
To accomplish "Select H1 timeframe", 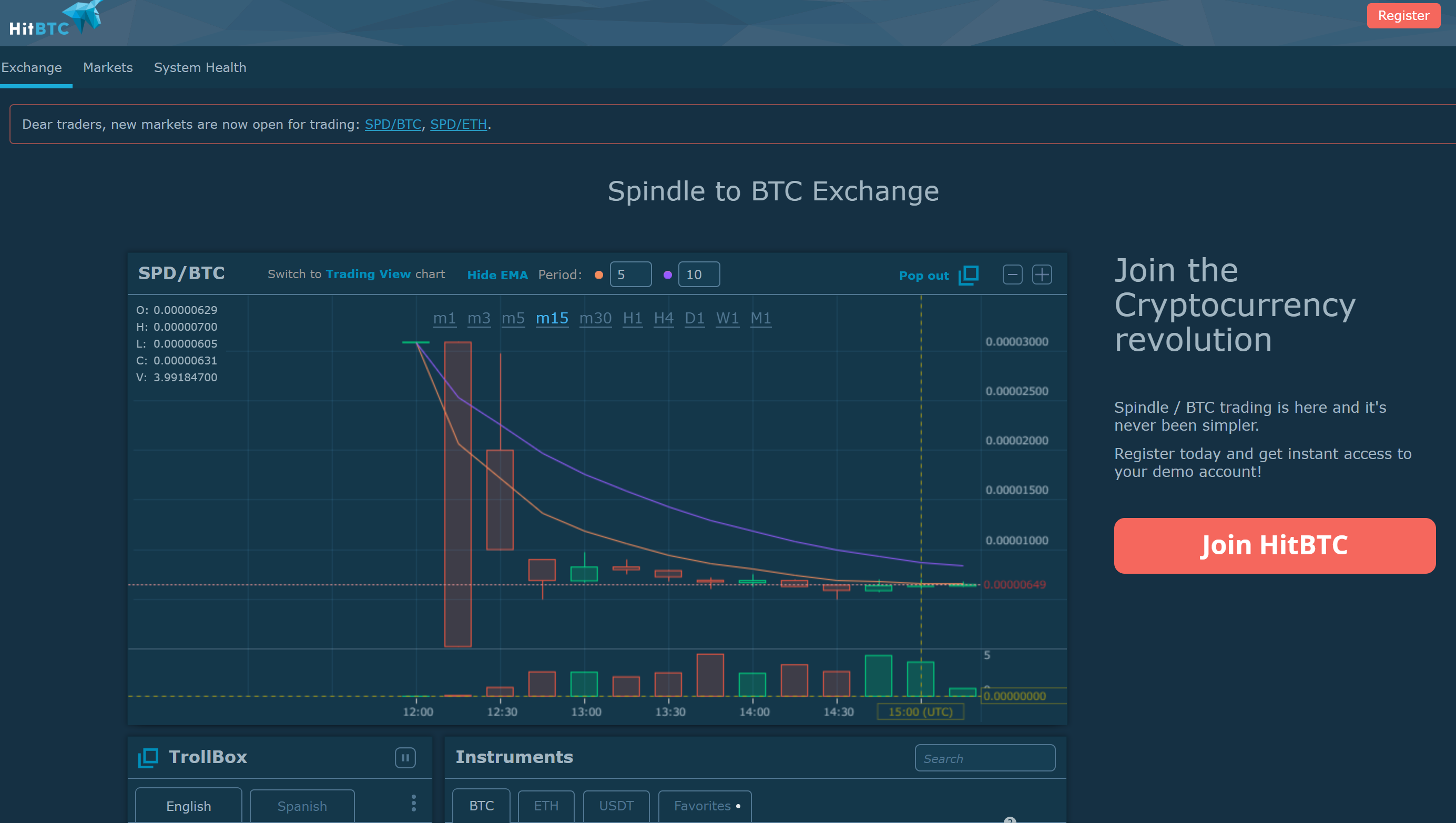I will pos(633,318).
